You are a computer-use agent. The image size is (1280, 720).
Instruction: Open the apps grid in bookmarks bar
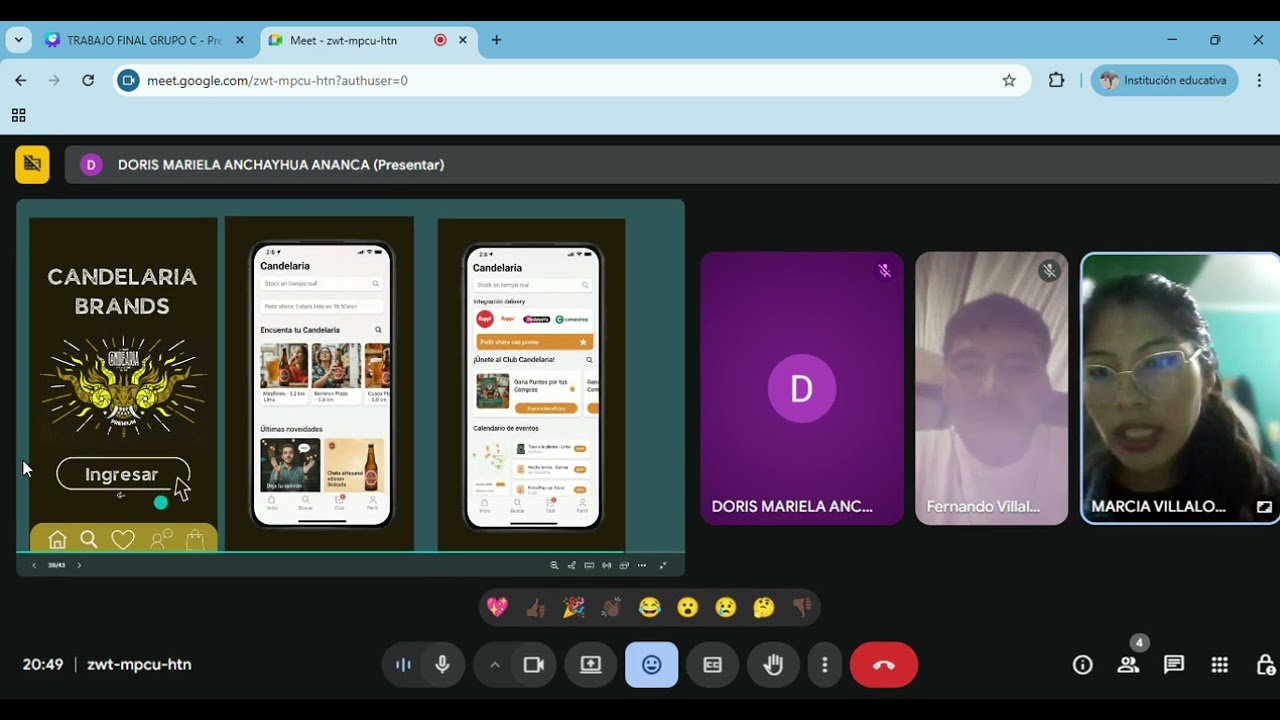(x=19, y=115)
